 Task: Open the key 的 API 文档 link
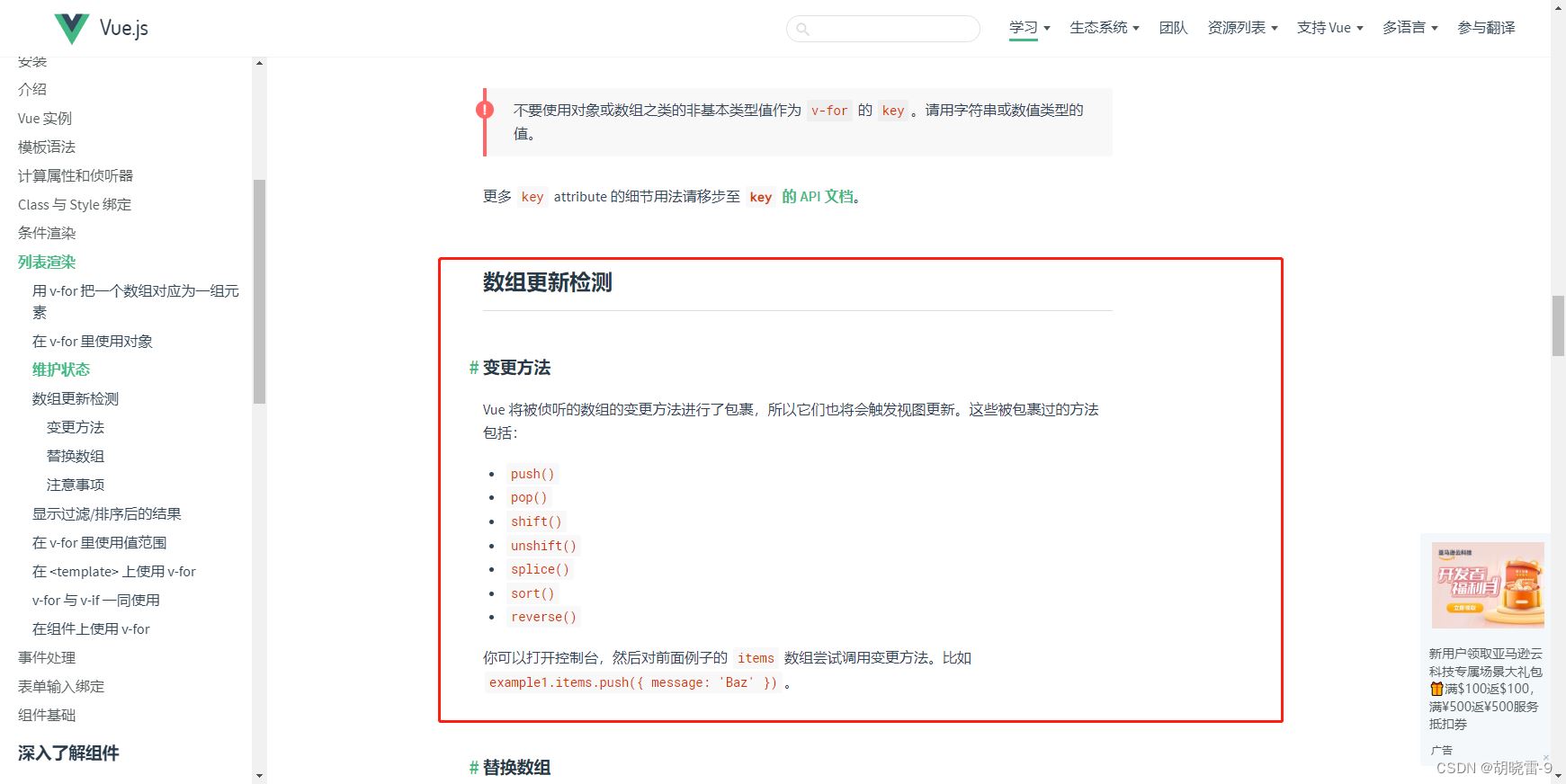[x=801, y=197]
